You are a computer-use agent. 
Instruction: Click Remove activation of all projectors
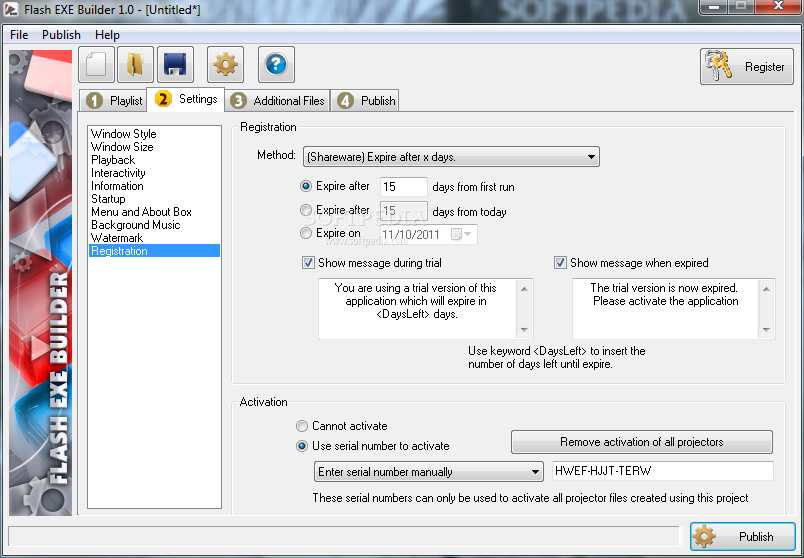[641, 442]
